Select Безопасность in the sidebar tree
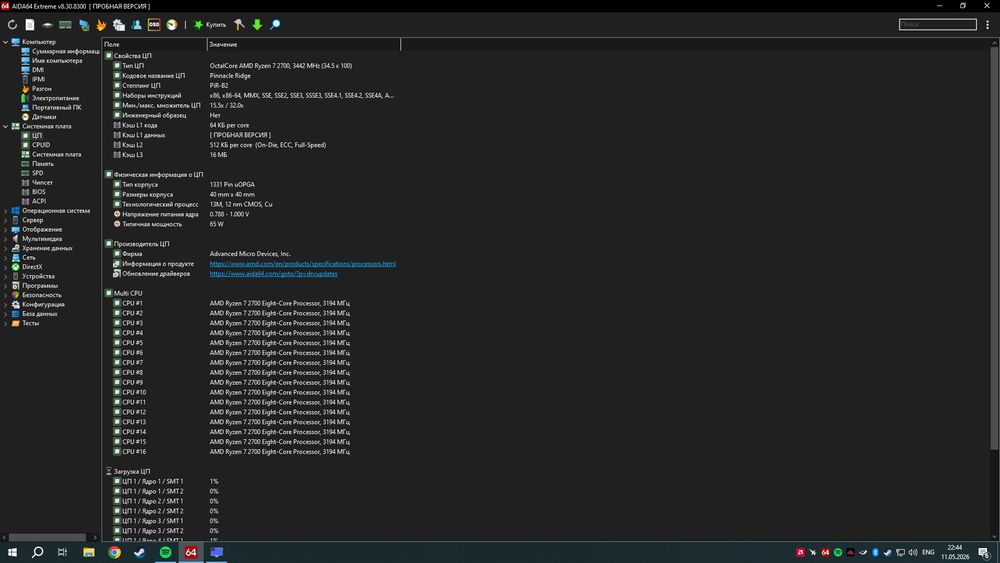 (x=36, y=295)
